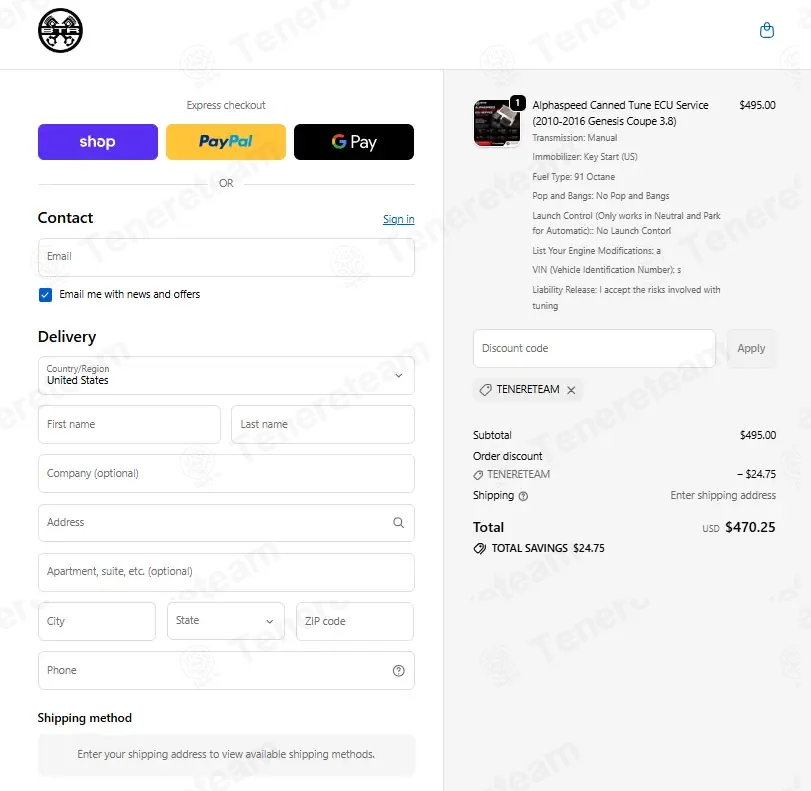This screenshot has height=791, width=811.
Task: Expand the State dropdown
Action: (x=226, y=621)
